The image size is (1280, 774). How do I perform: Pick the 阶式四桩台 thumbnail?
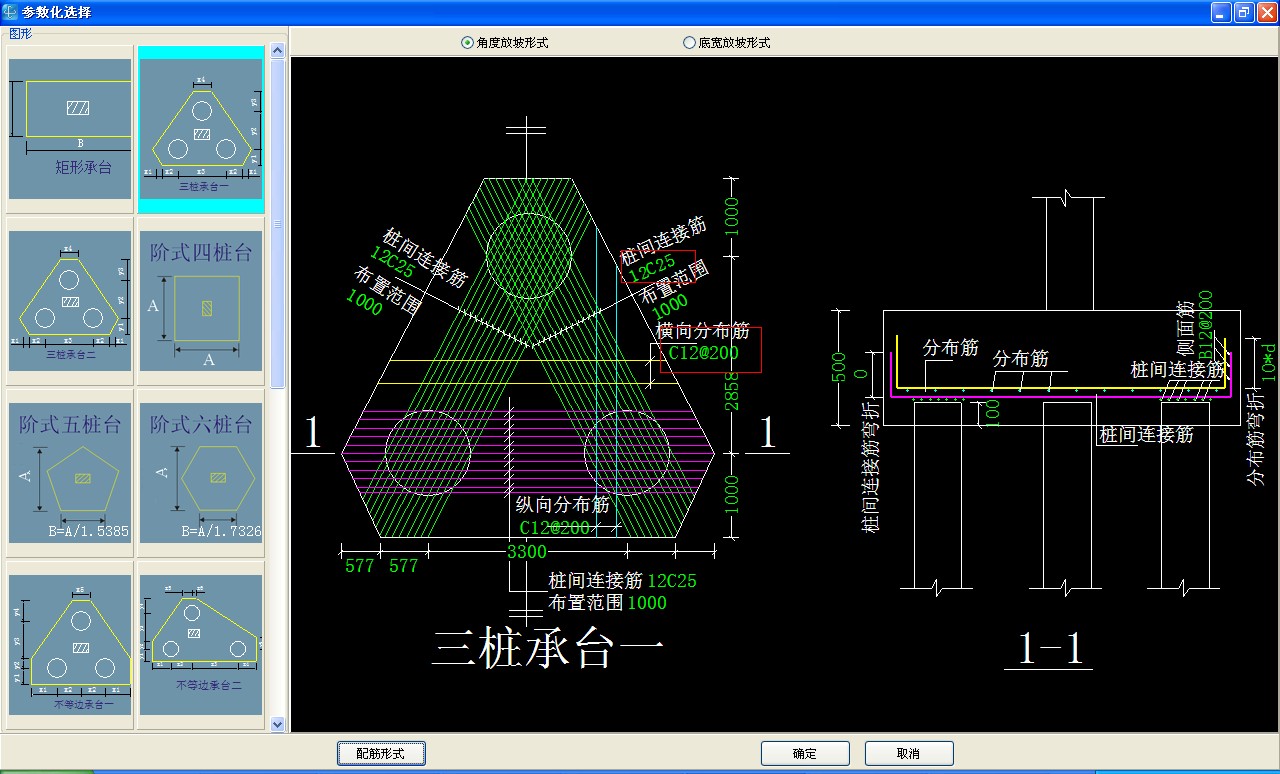(201, 301)
